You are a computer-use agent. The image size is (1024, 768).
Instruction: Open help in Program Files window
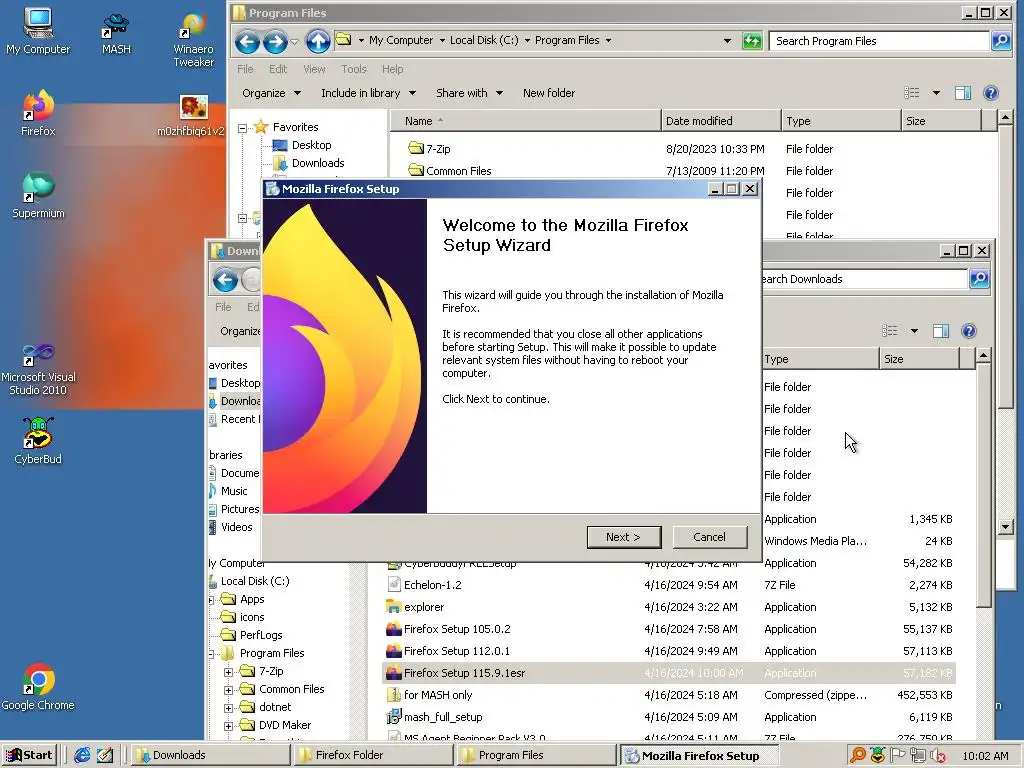[x=991, y=93]
